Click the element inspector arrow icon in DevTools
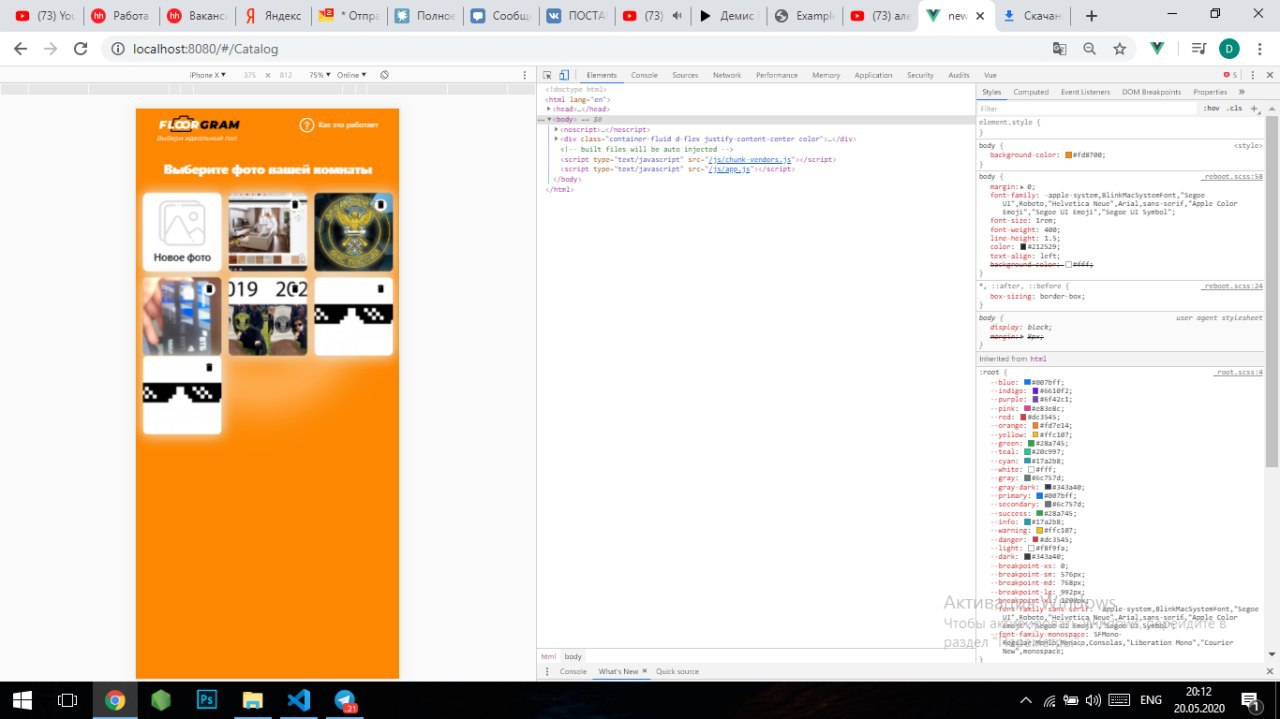1280x719 pixels. (547, 75)
